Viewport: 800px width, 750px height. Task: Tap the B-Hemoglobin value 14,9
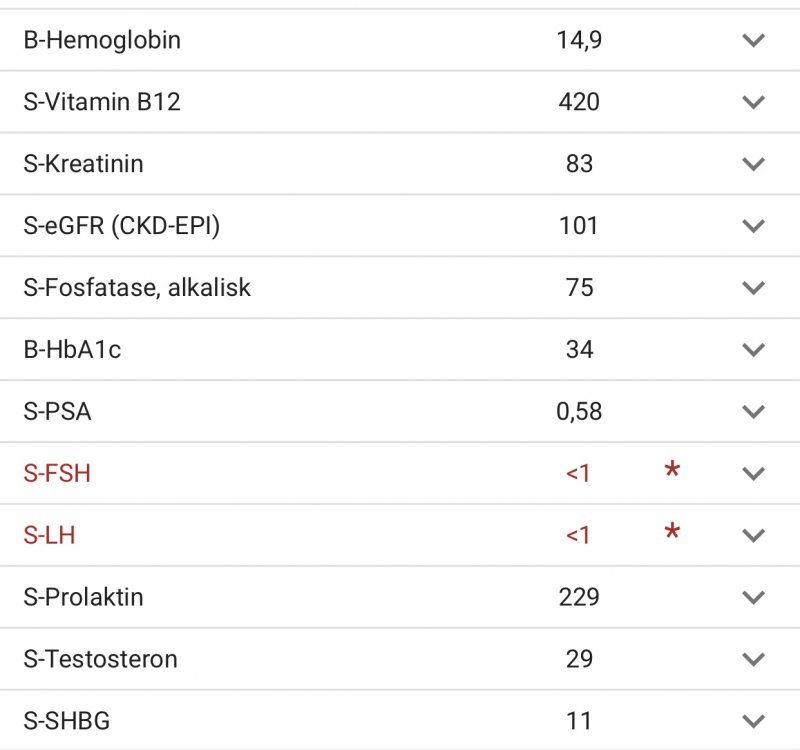click(x=579, y=40)
